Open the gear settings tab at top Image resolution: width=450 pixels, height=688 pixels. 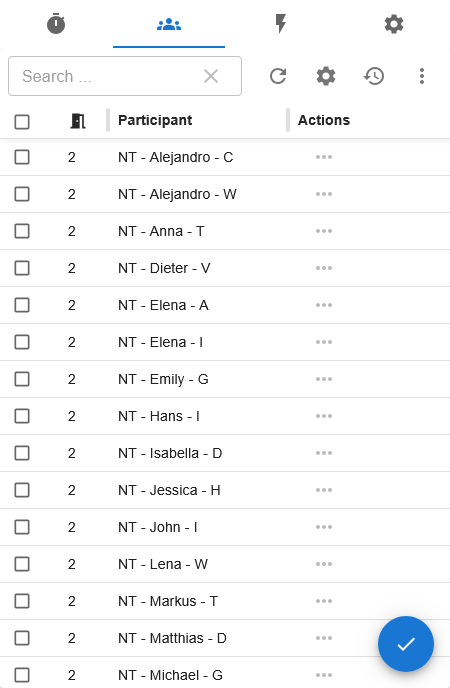(x=394, y=24)
